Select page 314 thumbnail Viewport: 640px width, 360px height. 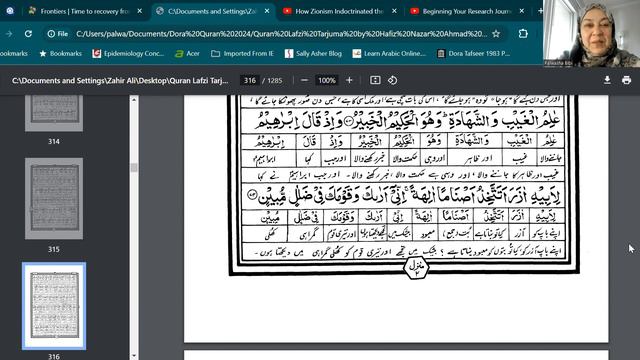tap(54, 113)
